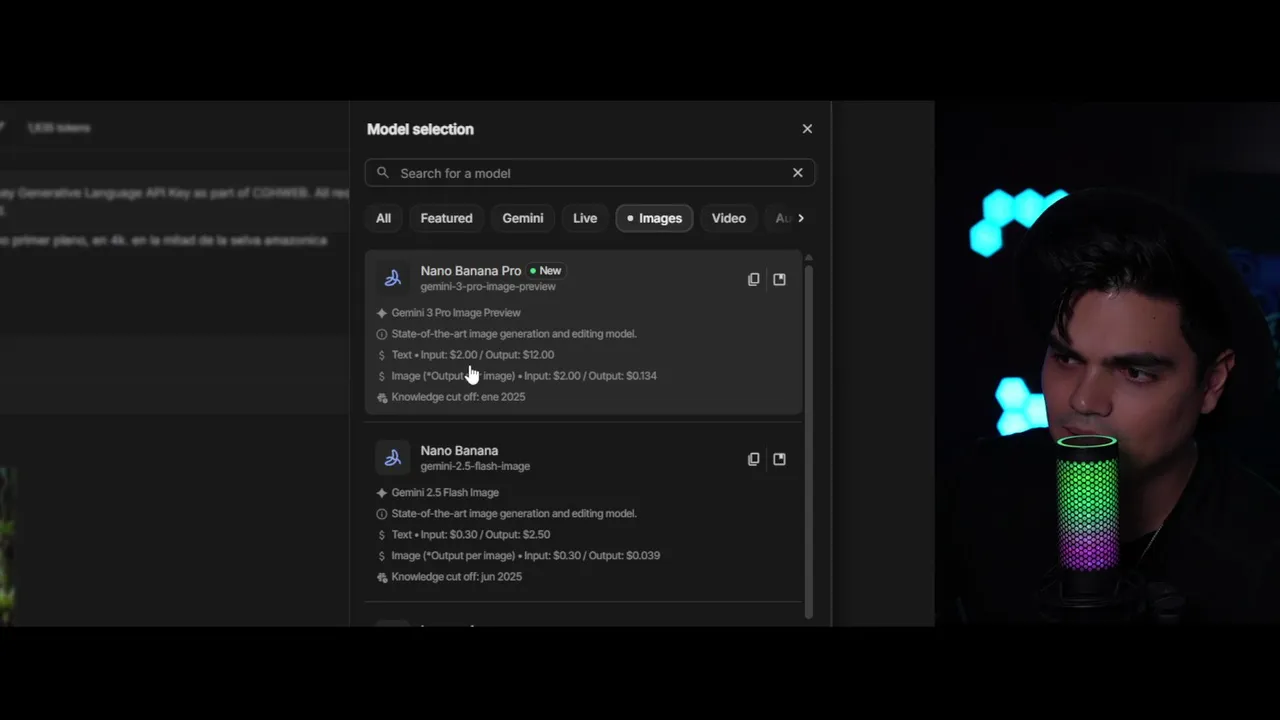This screenshot has width=1280, height=720.
Task: Click the search magnifier icon
Action: click(383, 173)
